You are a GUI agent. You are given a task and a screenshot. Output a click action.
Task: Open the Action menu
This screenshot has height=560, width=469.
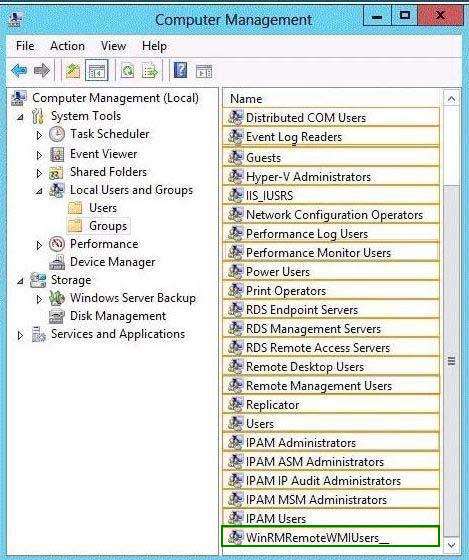68,46
